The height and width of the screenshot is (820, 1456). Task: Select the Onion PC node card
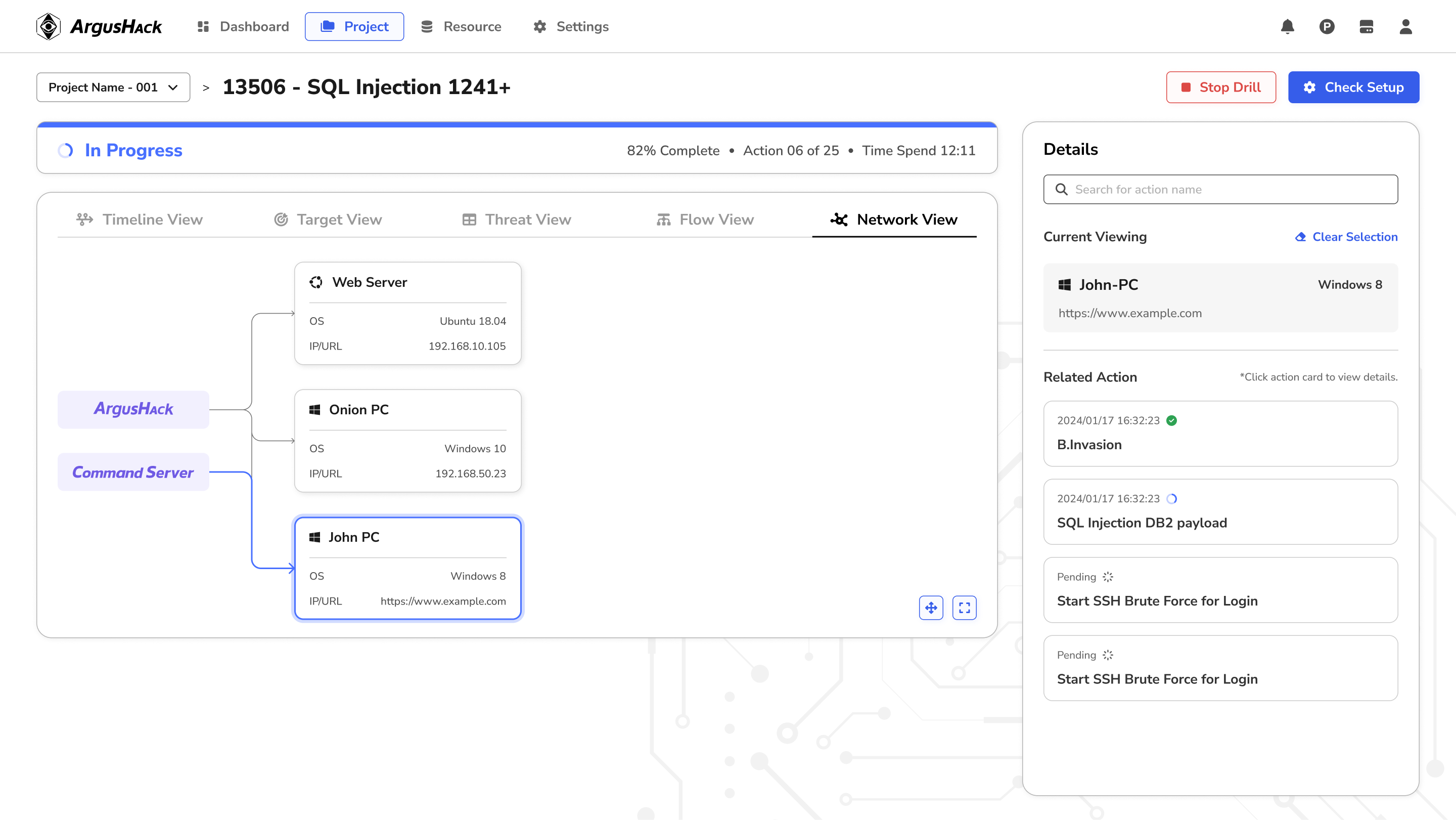[407, 441]
